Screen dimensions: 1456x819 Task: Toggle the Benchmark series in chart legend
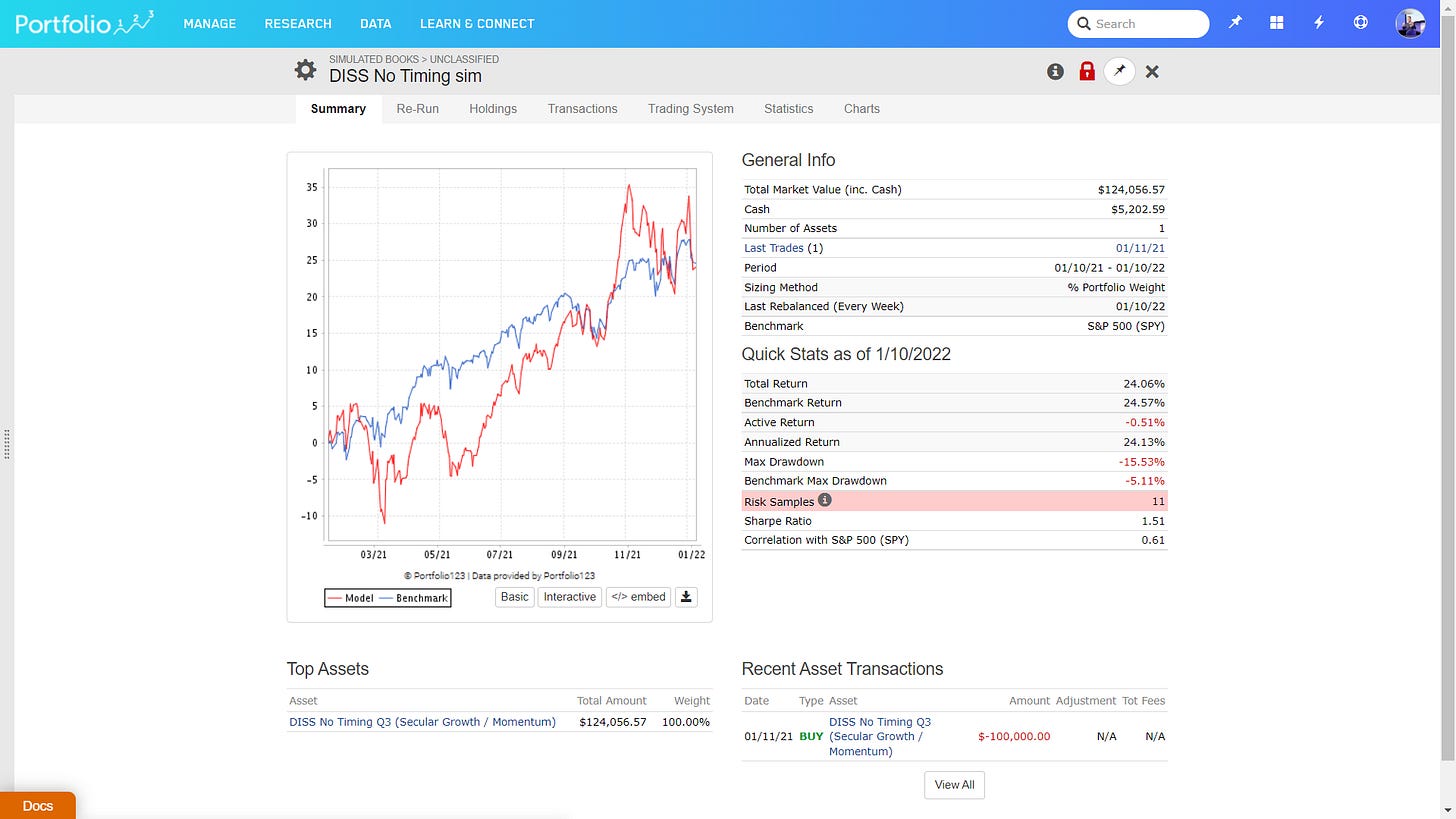413,598
